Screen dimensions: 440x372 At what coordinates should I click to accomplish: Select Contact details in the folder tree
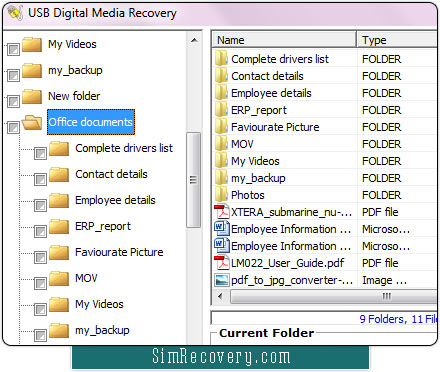point(111,174)
